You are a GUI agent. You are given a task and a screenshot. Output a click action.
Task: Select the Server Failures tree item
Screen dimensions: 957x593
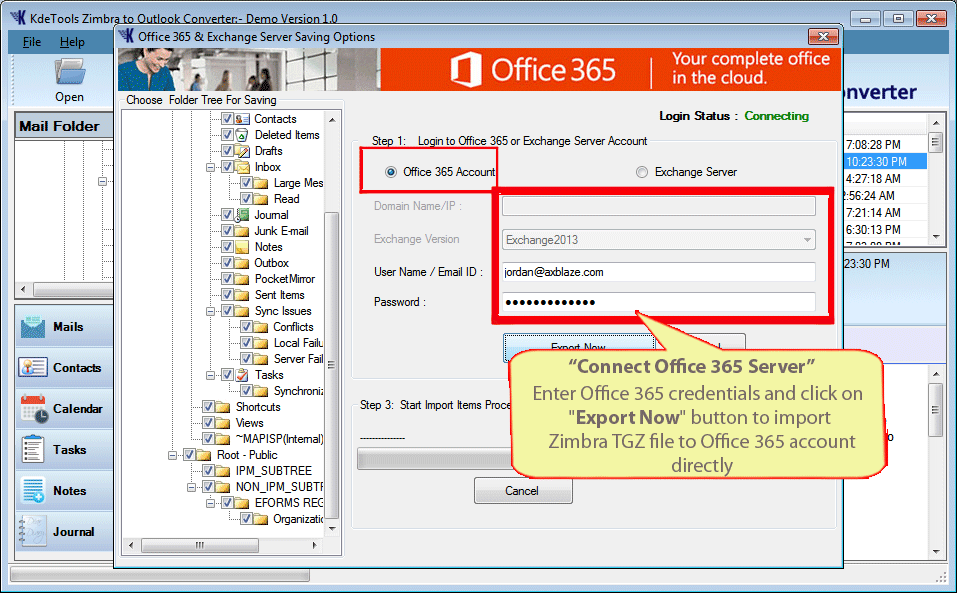(x=298, y=359)
